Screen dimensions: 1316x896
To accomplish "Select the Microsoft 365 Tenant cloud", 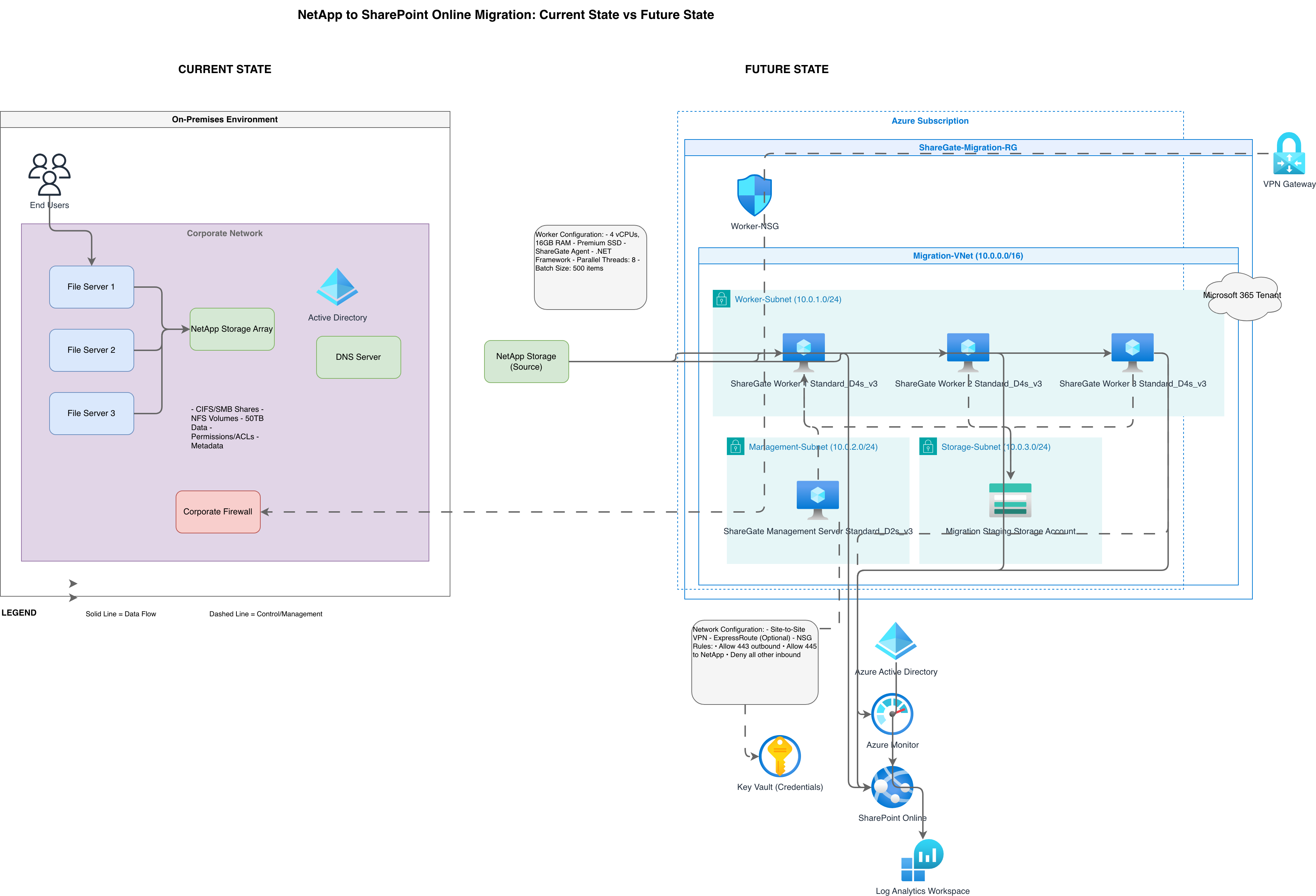I will tap(1244, 296).
